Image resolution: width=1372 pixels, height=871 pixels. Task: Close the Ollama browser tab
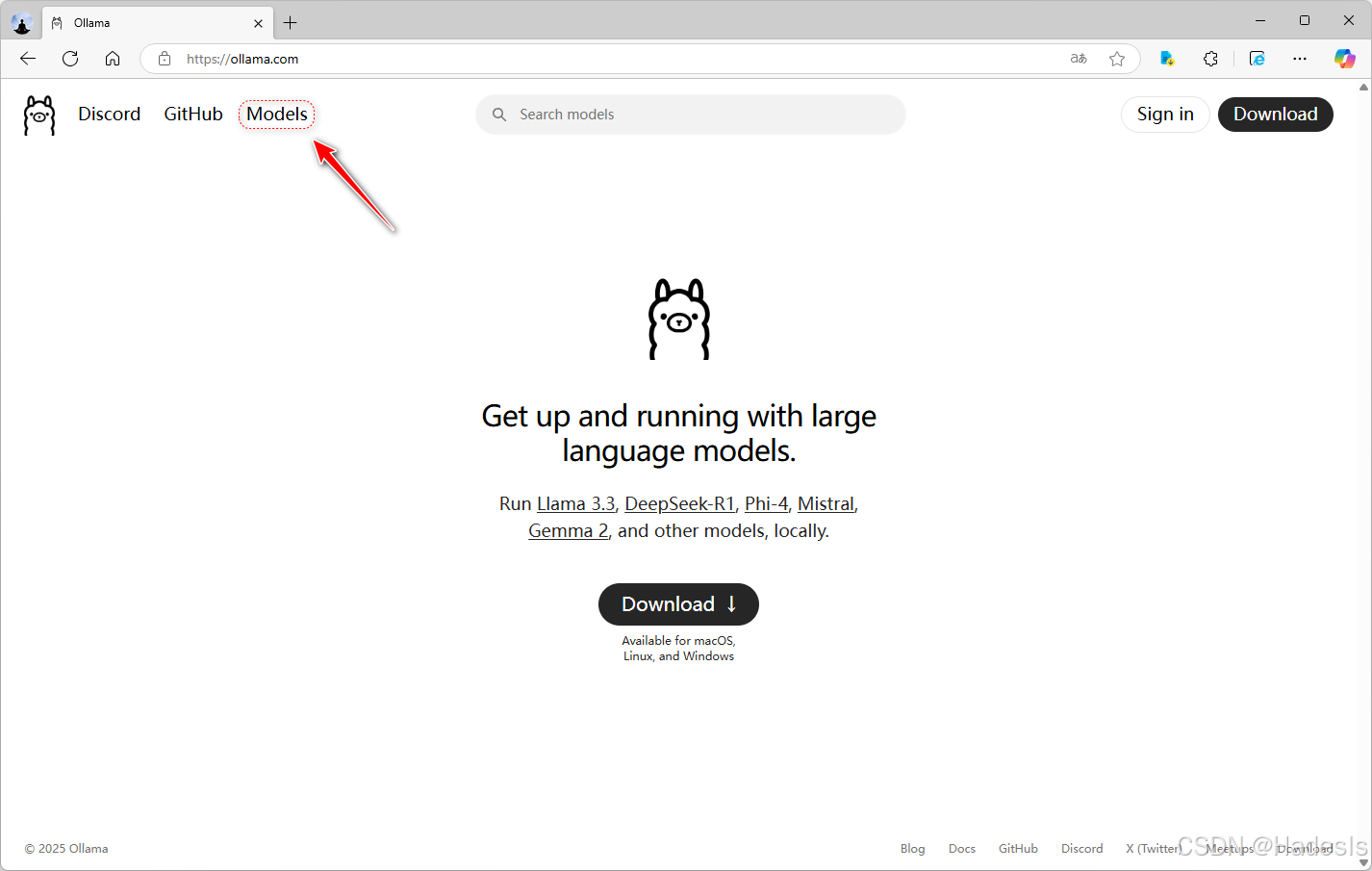point(258,23)
